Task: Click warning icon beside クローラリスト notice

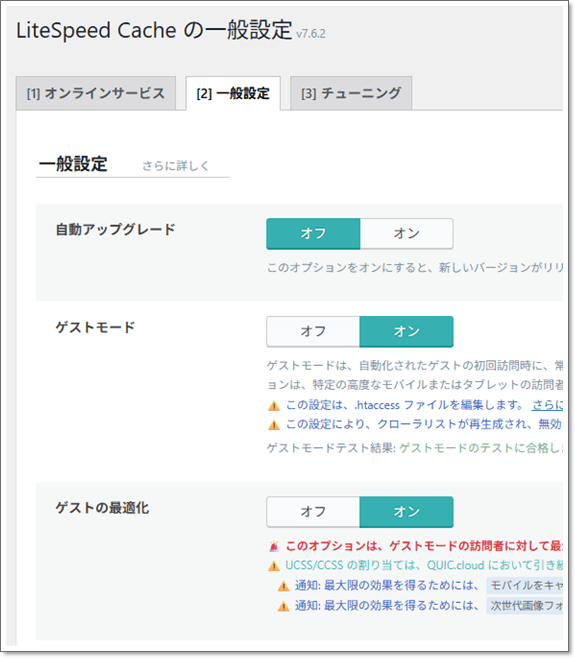Action: (274, 425)
